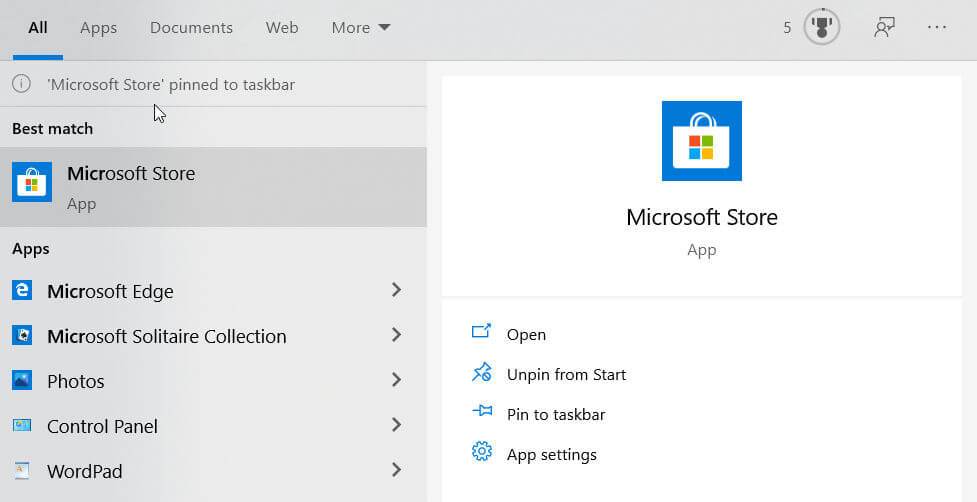
Task: Open Photos from the apps list
Action: click(75, 381)
